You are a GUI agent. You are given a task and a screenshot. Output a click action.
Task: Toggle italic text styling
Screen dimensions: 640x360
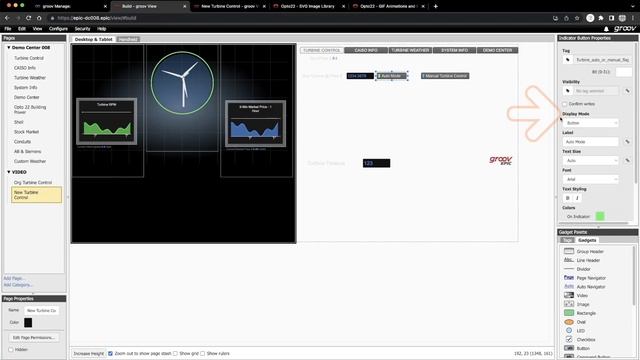[x=577, y=198]
